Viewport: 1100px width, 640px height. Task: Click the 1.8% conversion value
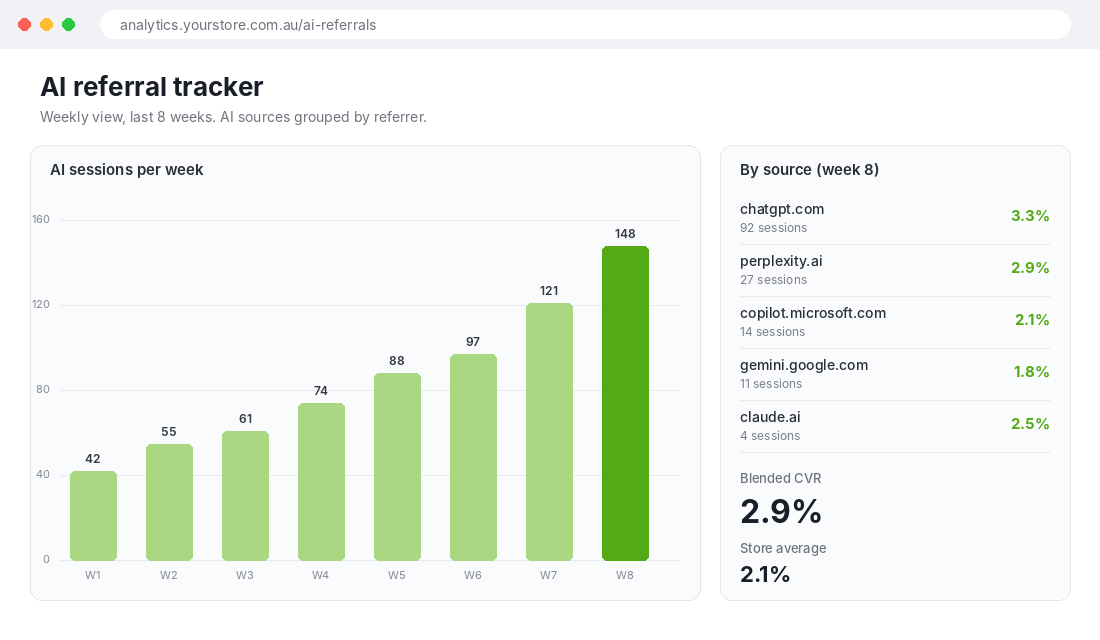pos(1031,371)
